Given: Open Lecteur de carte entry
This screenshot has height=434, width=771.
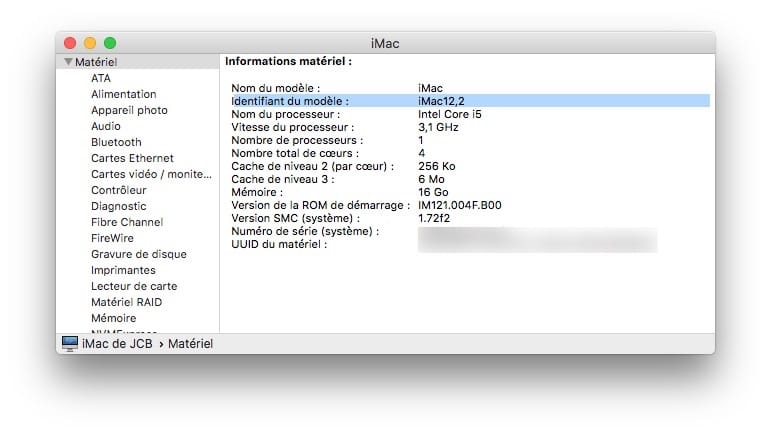Looking at the screenshot, I should pos(134,286).
